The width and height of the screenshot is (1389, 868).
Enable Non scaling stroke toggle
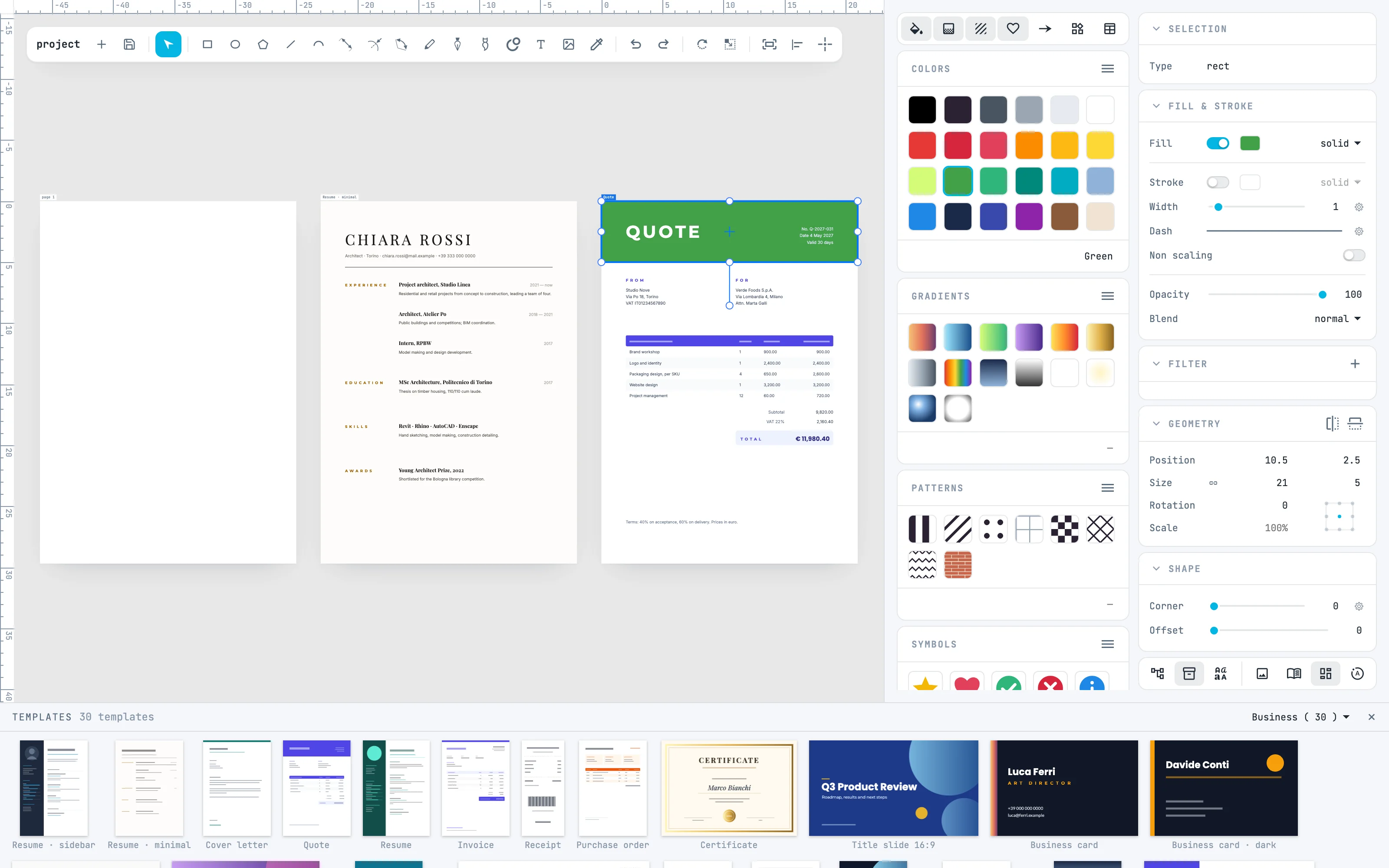coord(1354,255)
